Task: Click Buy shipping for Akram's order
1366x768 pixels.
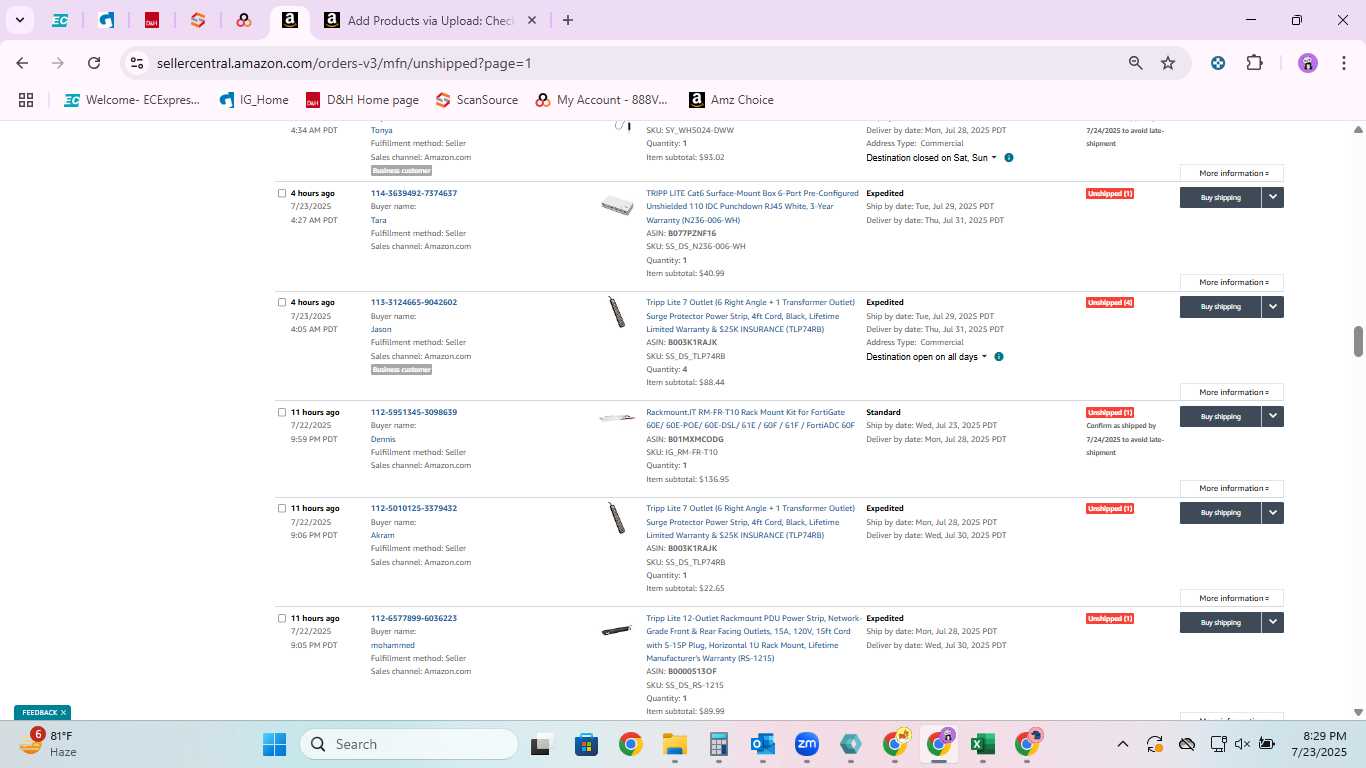Action: click(x=1220, y=513)
